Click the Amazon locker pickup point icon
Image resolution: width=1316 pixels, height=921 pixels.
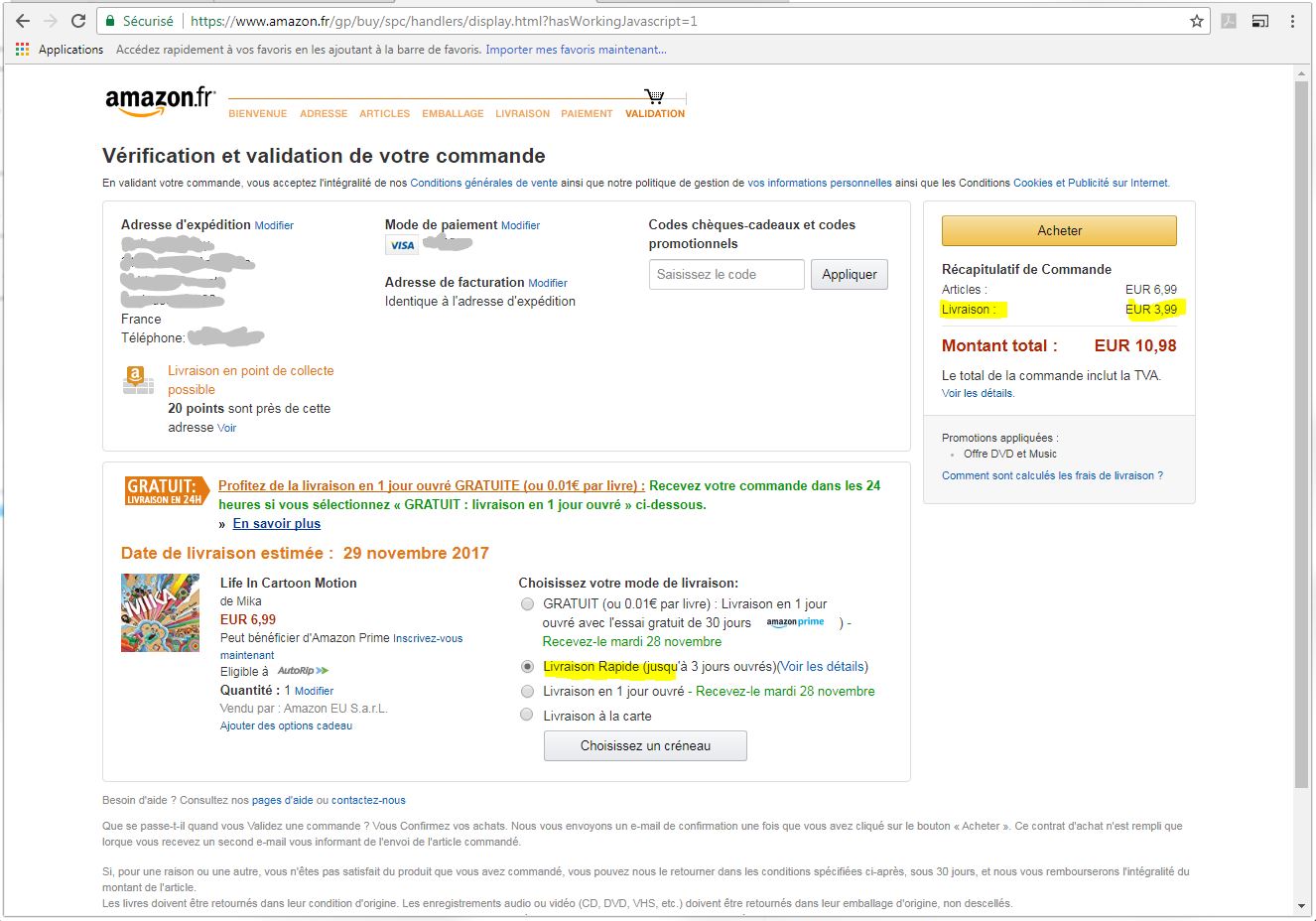pos(138,380)
